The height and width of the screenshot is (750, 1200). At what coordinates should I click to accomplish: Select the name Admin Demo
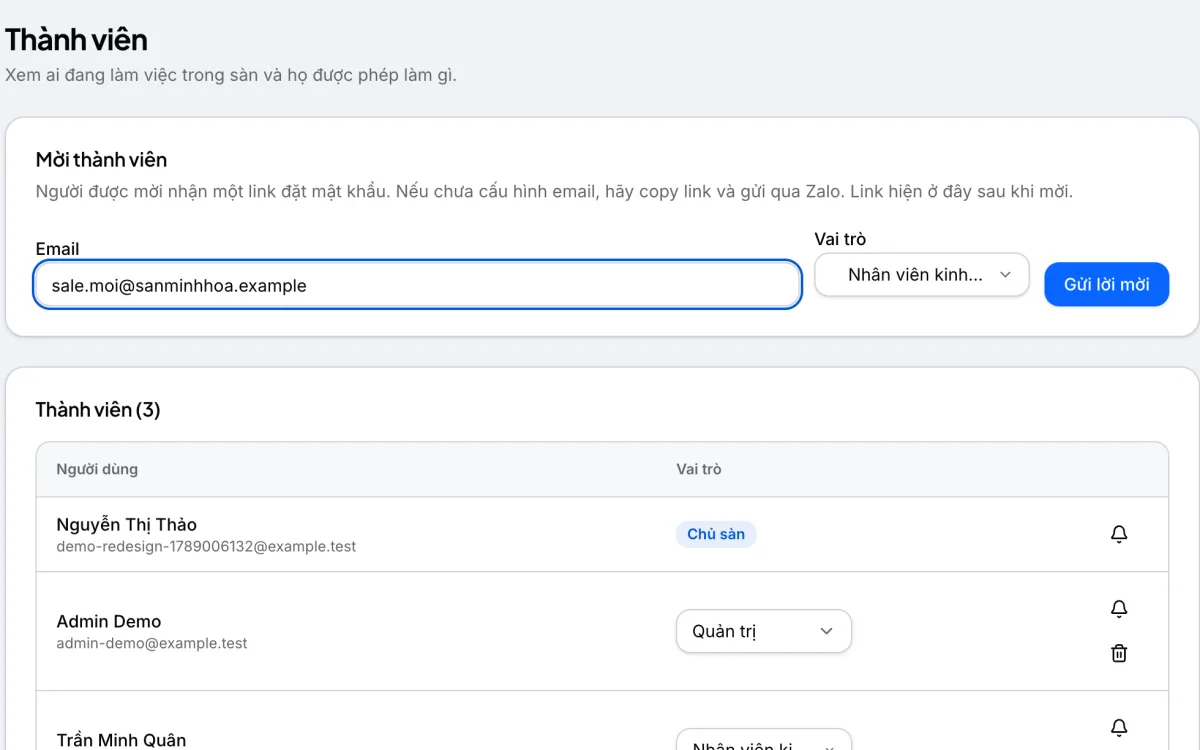(x=109, y=621)
